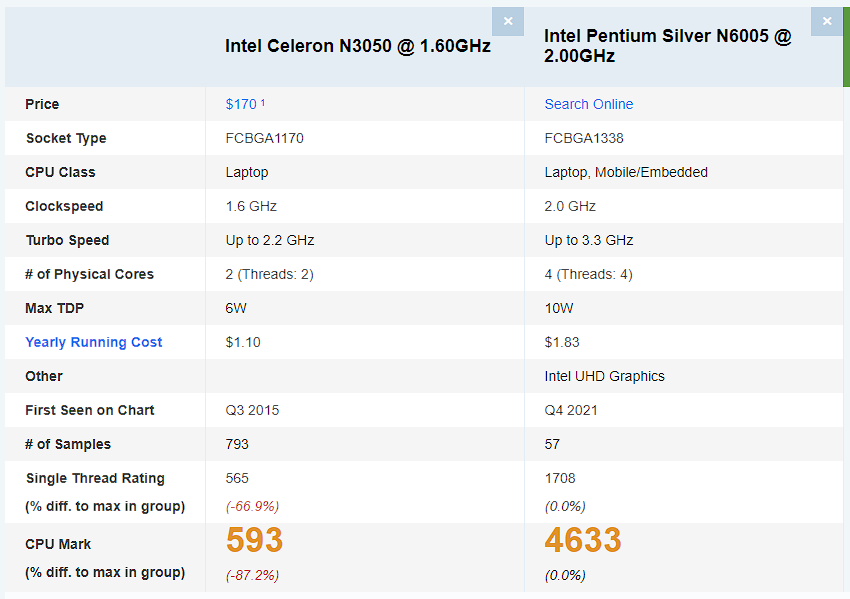Click the # of Physical Cores label
This screenshot has height=599, width=850.
(89, 274)
